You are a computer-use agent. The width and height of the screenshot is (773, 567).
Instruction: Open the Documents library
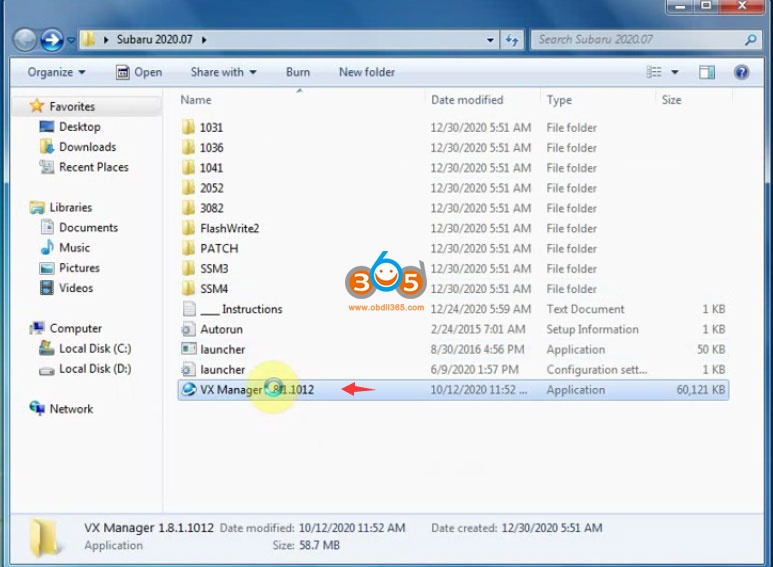[x=88, y=228]
